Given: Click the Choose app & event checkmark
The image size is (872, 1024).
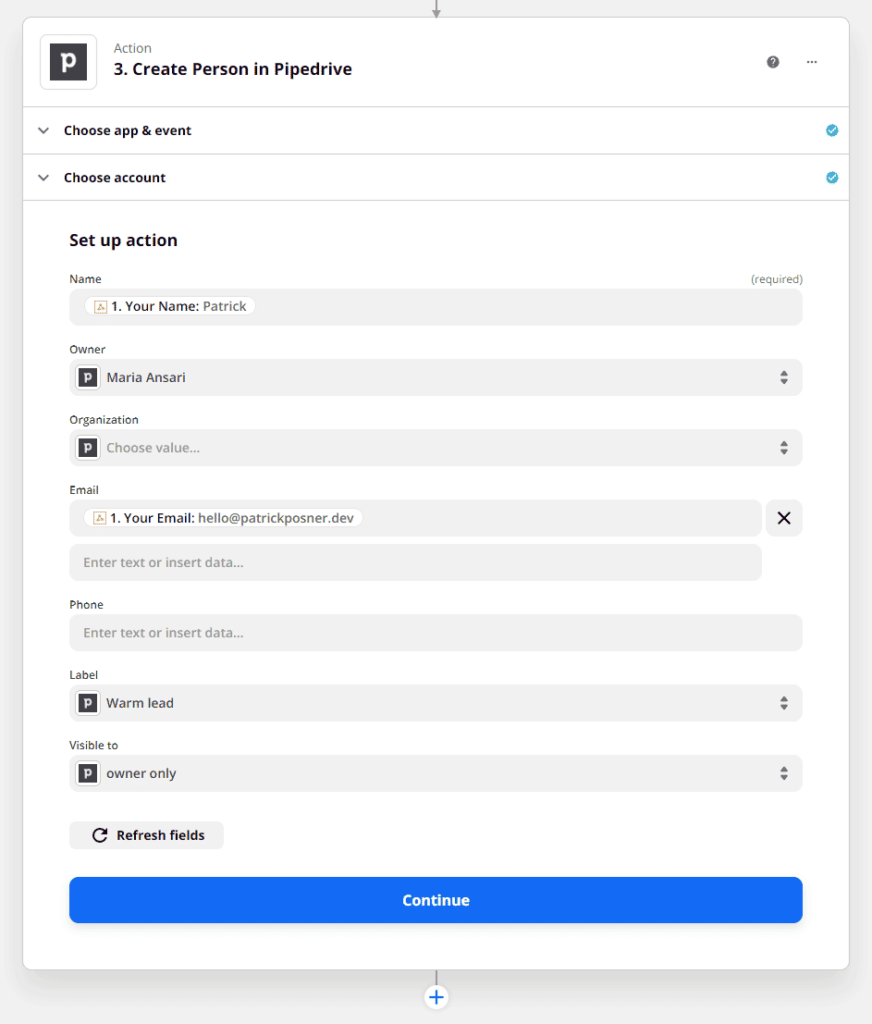Looking at the screenshot, I should pyautogui.click(x=832, y=131).
